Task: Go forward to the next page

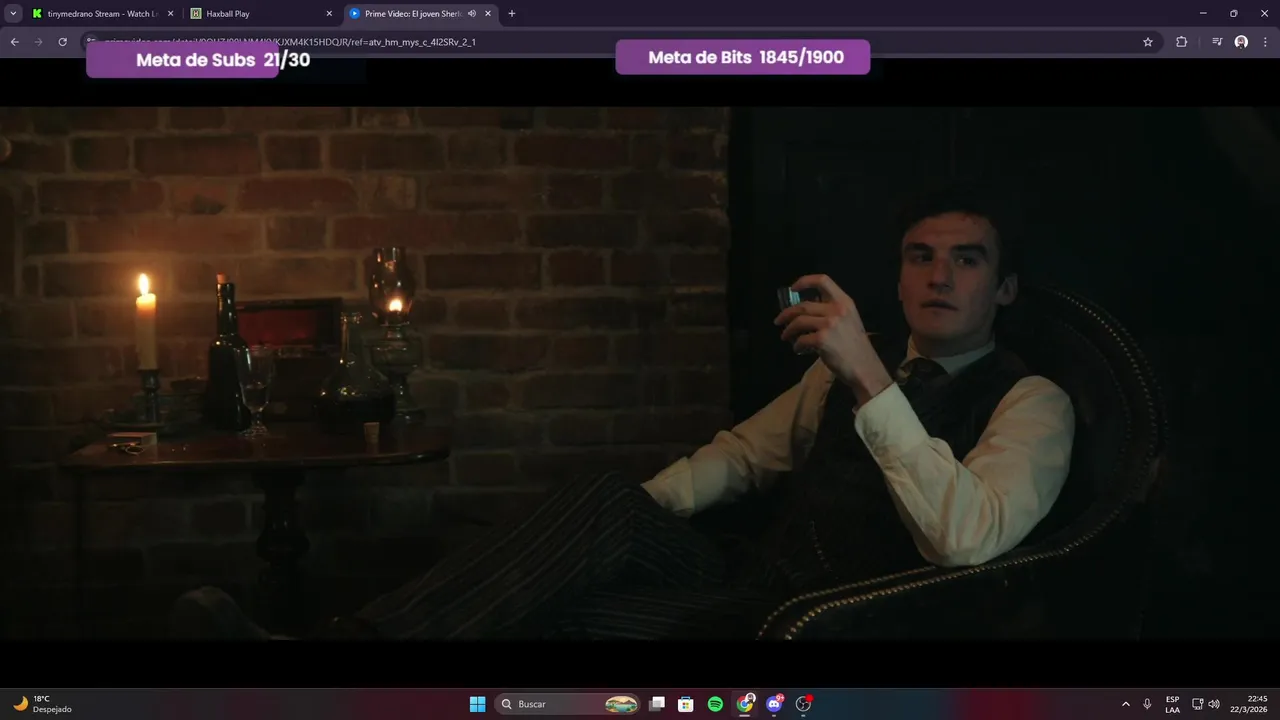Action: click(39, 42)
